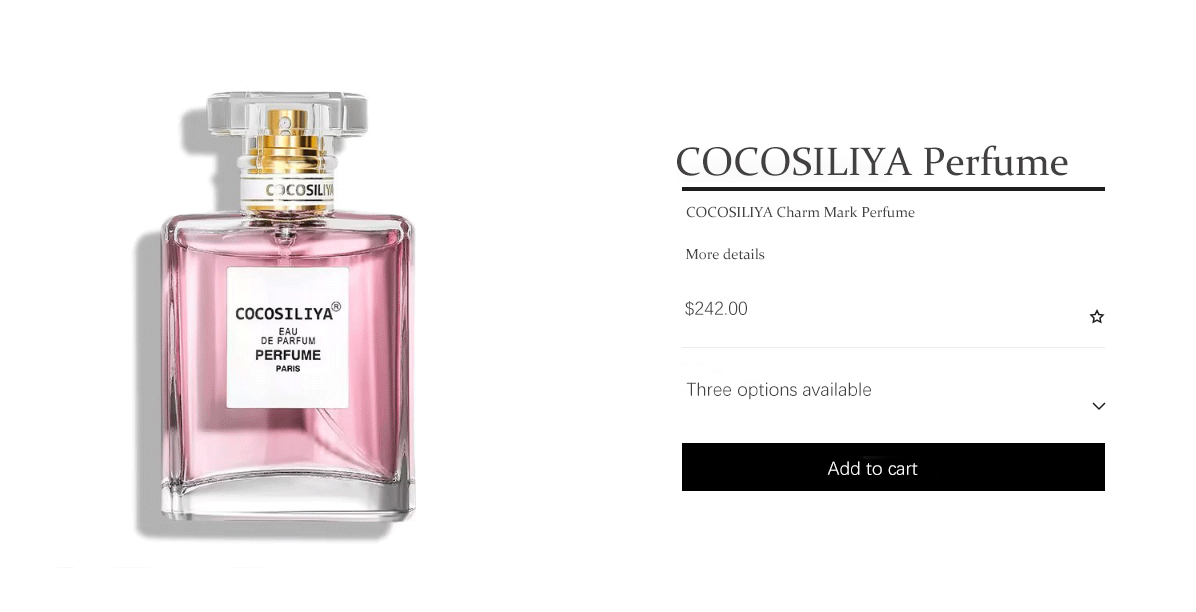Click the COCOSILIYA neck band text

coord(300,189)
